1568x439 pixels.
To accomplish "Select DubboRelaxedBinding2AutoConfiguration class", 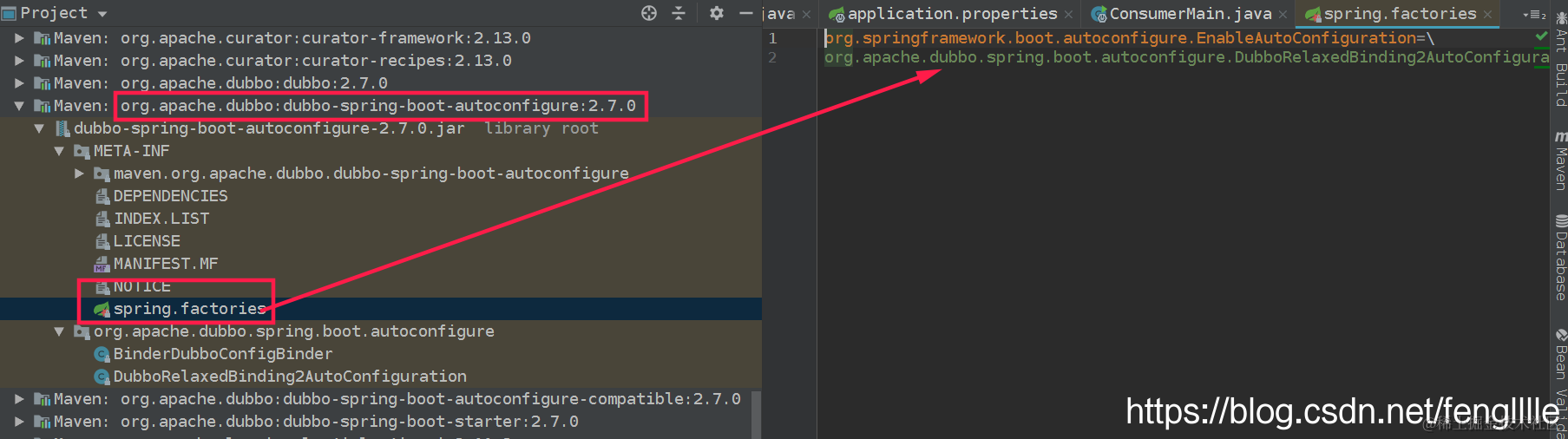I will 290,377.
